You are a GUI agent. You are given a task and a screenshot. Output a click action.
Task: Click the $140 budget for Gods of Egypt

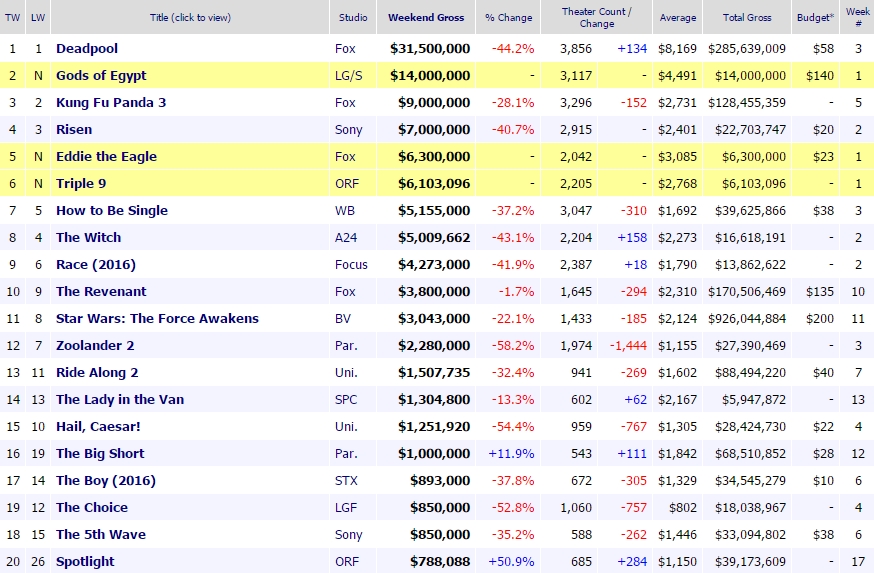pyautogui.click(x=820, y=75)
